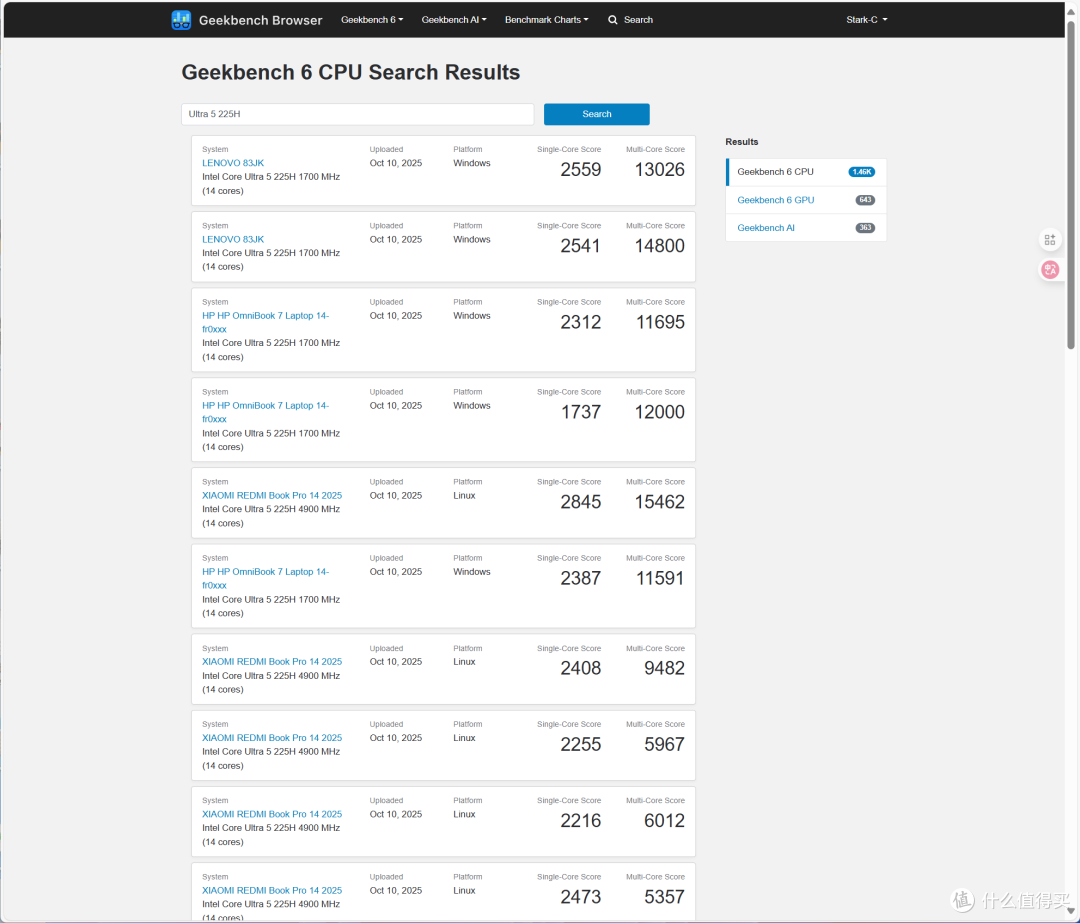Click the blue Search button
This screenshot has height=923, width=1080.
pos(596,114)
